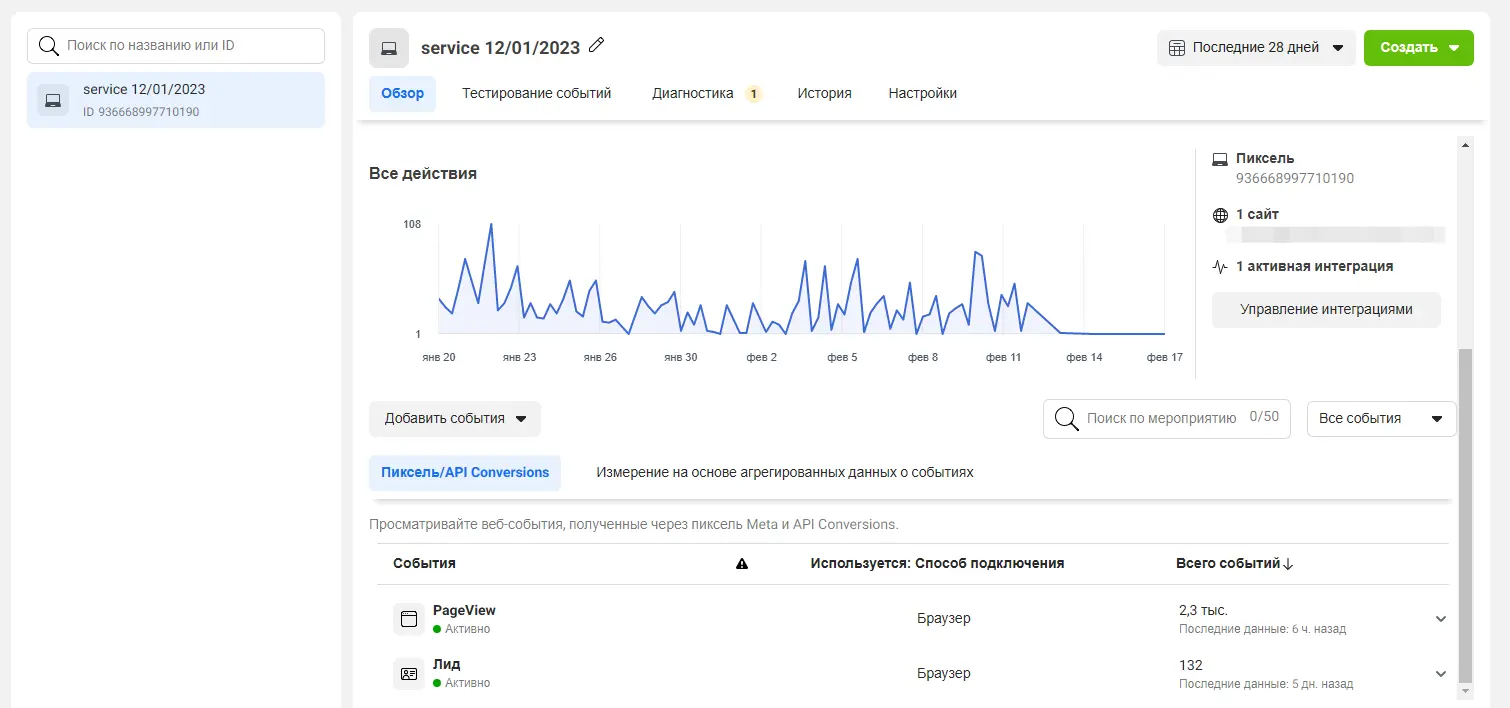Click the warning triangle icon in events header

pos(742,564)
